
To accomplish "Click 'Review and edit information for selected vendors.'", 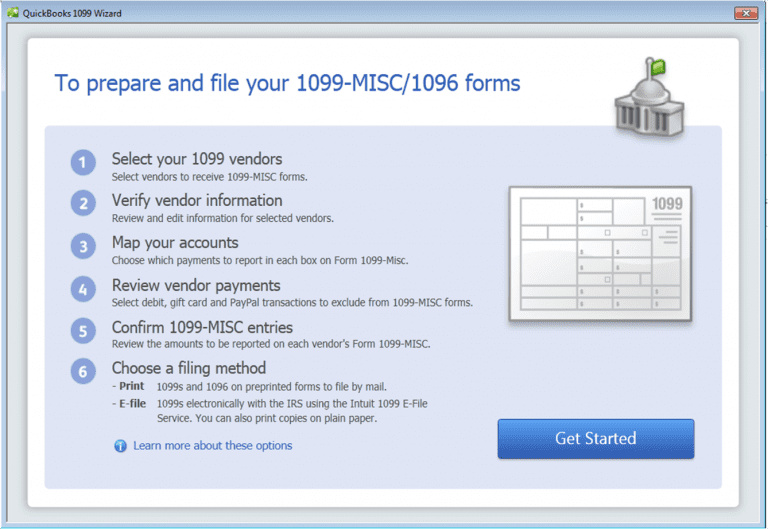I will [x=223, y=218].
